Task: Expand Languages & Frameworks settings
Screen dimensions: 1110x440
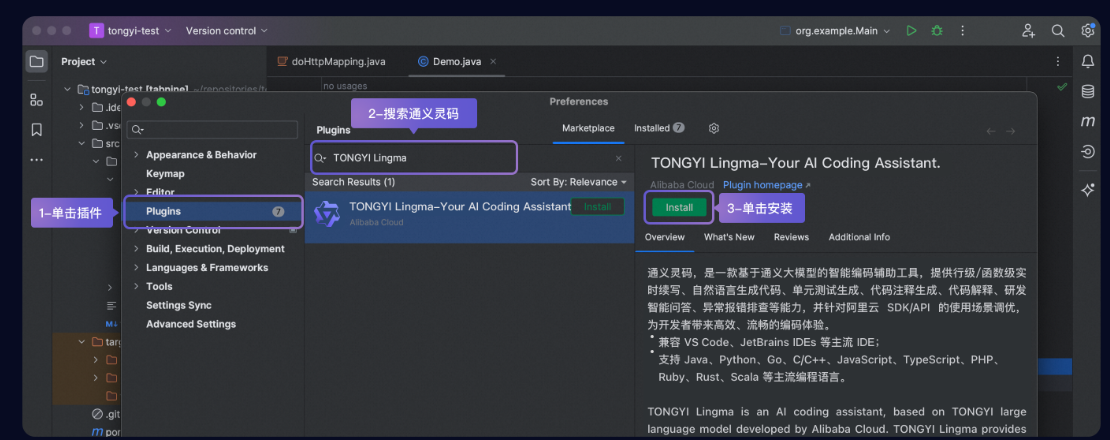Action: [136, 268]
